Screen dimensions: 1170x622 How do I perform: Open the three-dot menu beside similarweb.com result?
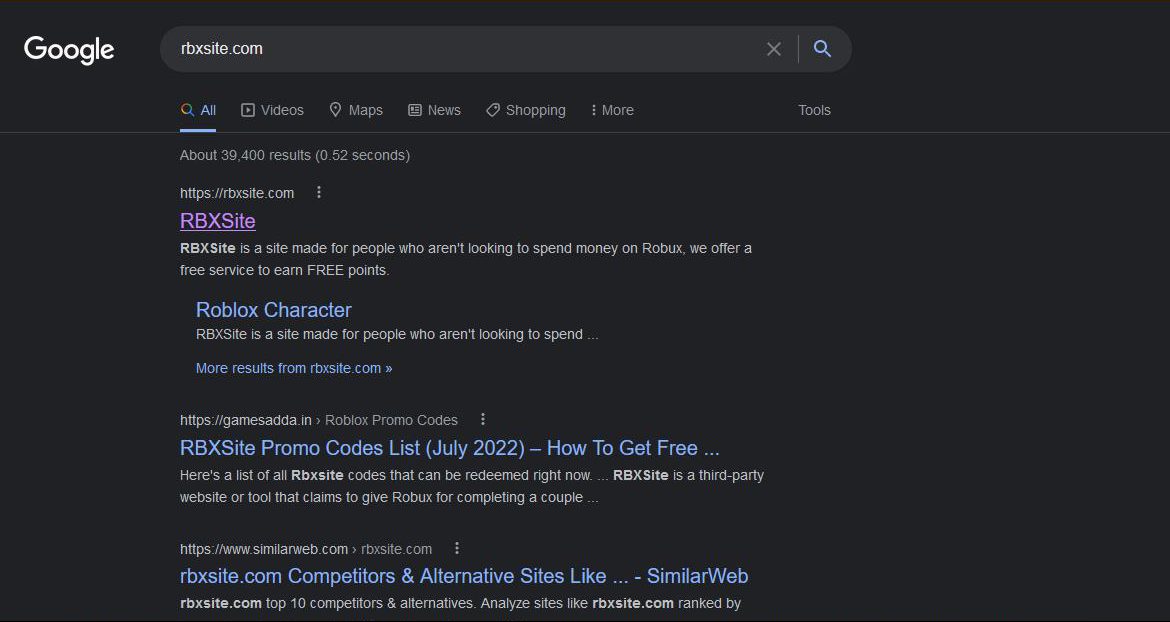457,548
